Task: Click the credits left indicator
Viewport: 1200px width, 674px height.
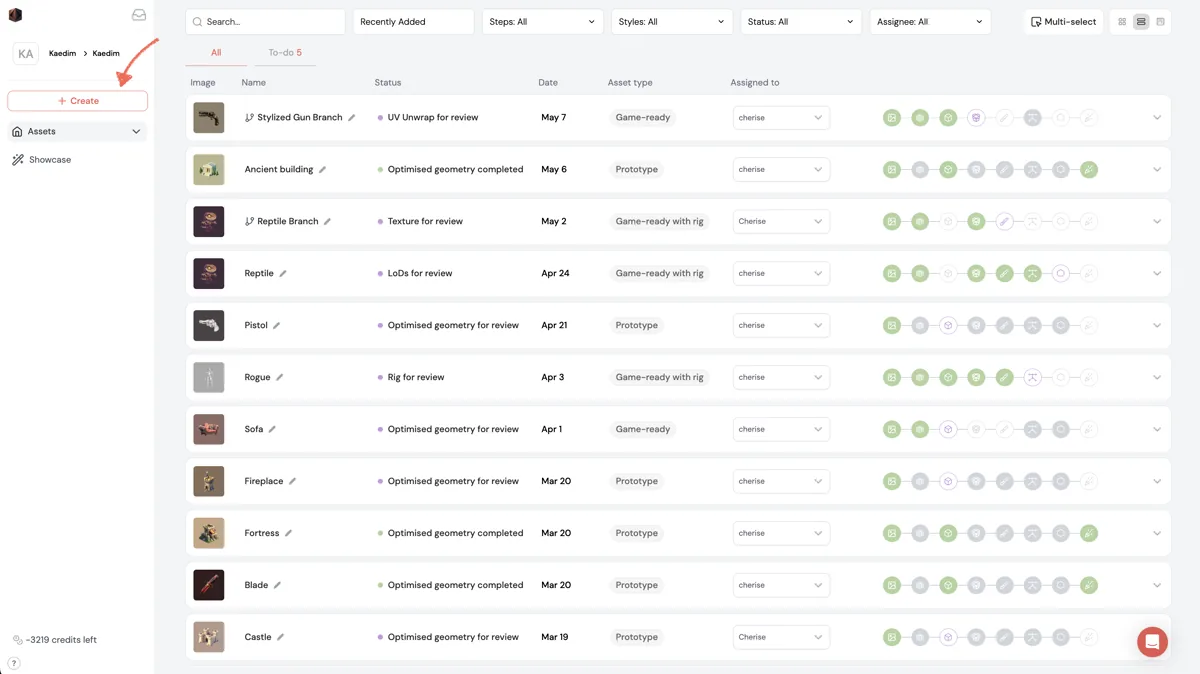Action: tap(55, 640)
